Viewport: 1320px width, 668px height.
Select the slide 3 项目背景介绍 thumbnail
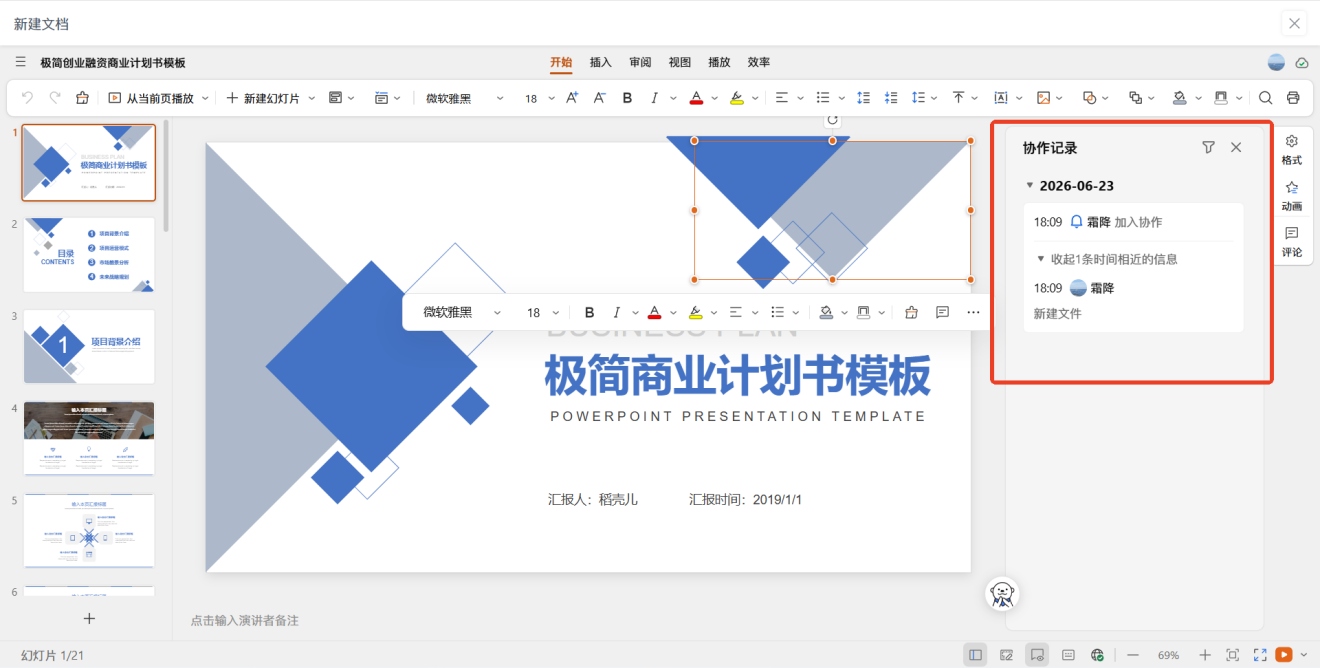coord(89,347)
